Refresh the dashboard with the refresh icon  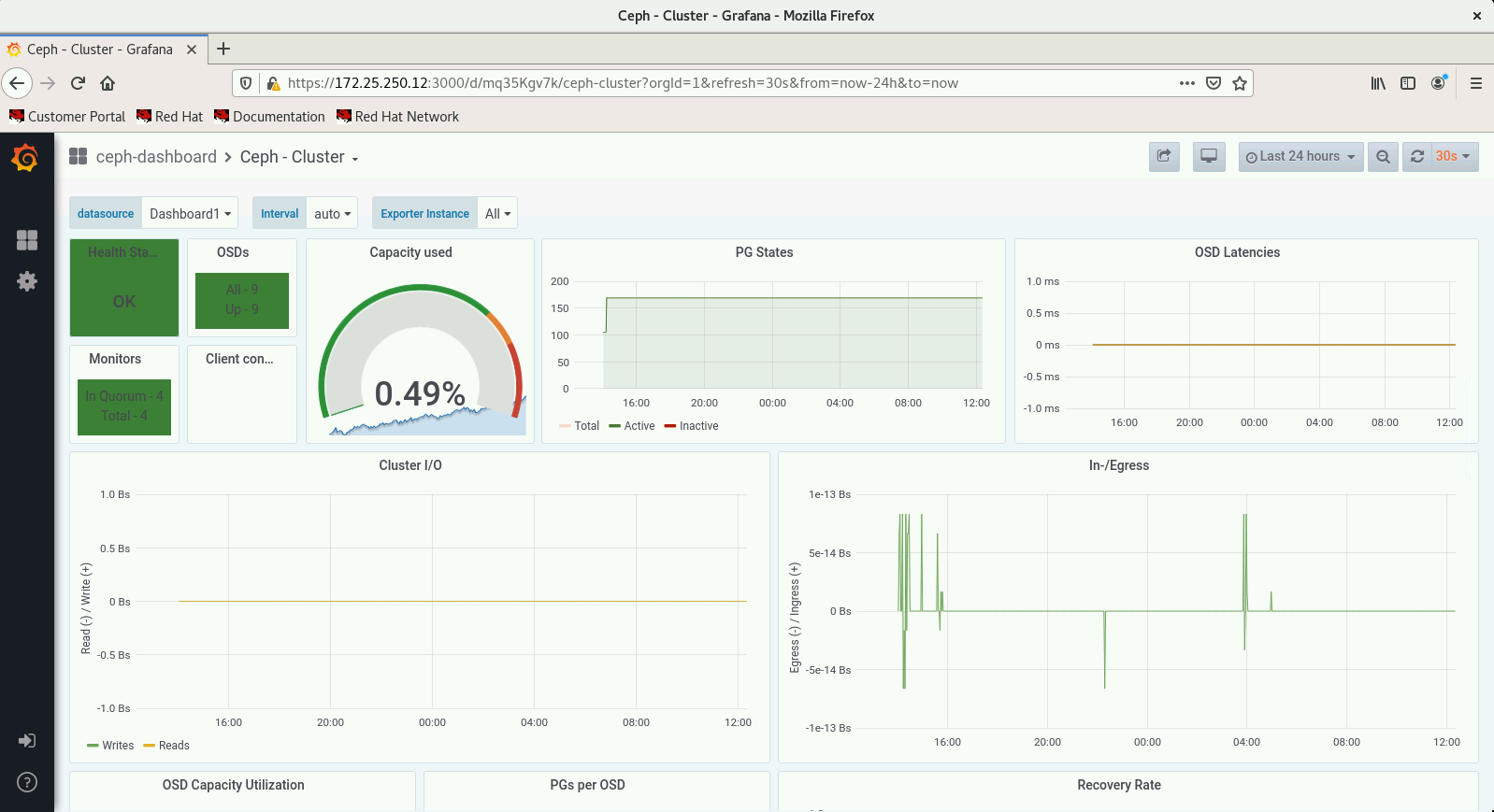[1417, 157]
